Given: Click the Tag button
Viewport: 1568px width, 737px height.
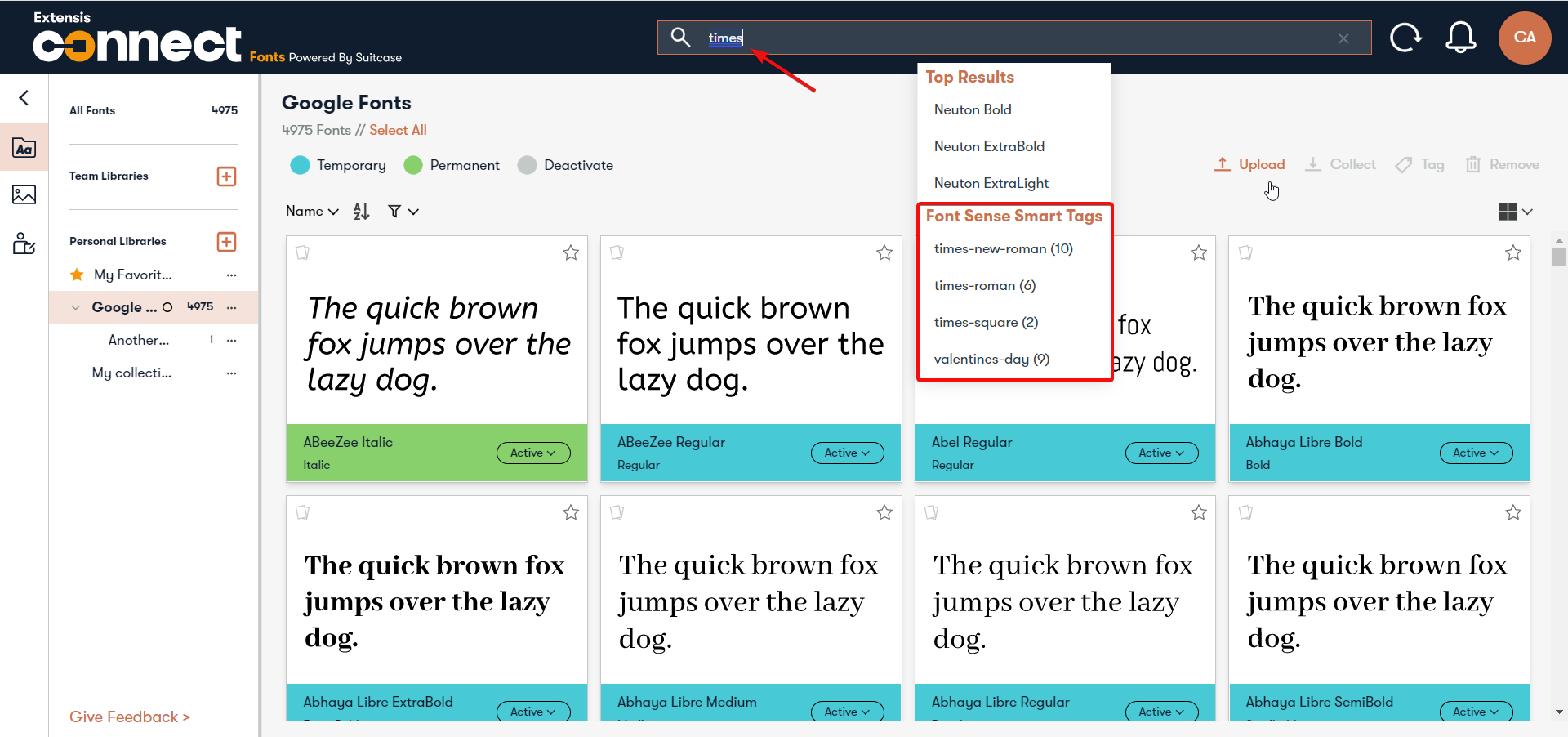Looking at the screenshot, I should pyautogui.click(x=1419, y=164).
